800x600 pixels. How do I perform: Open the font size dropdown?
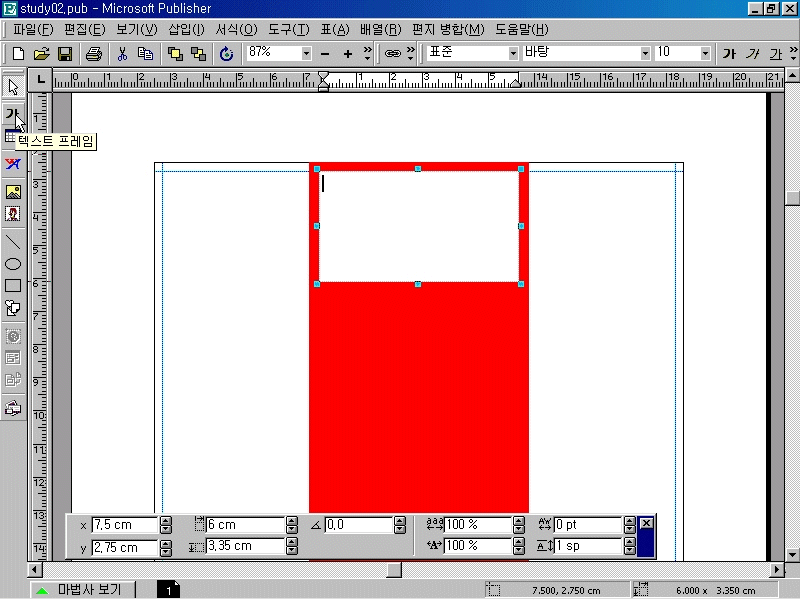[x=706, y=54]
